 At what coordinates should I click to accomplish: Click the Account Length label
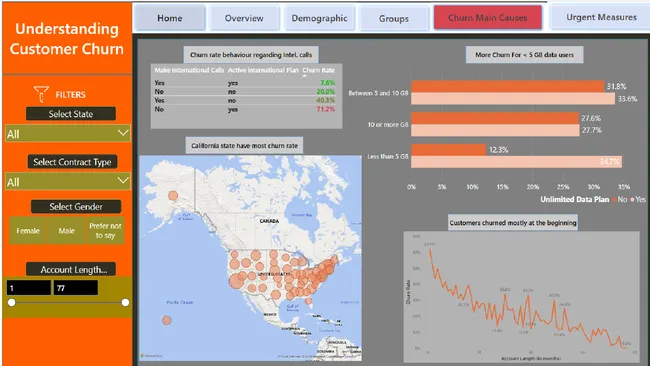tap(71, 269)
